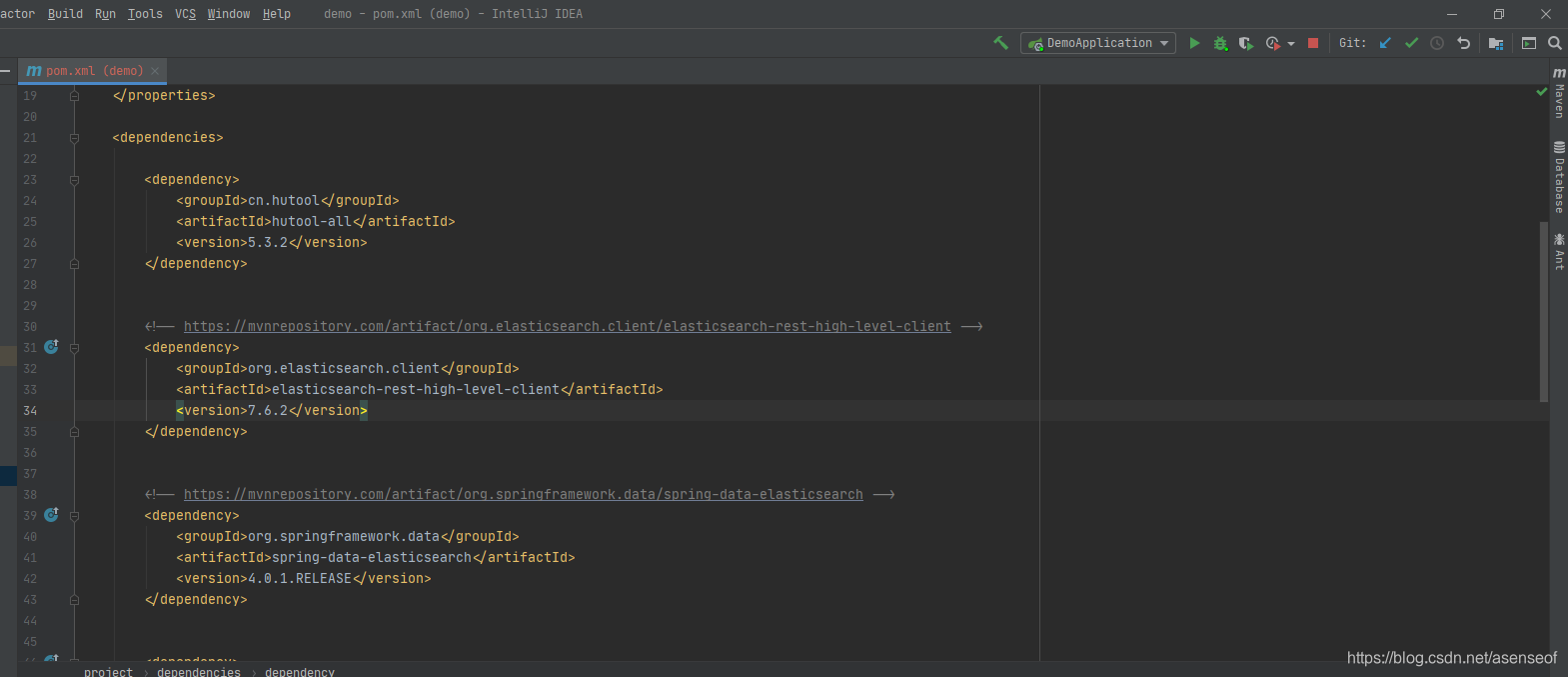The image size is (1568, 677).
Task: Collapse spring-data-elasticsearch dependency on line 39
Action: coord(74,516)
